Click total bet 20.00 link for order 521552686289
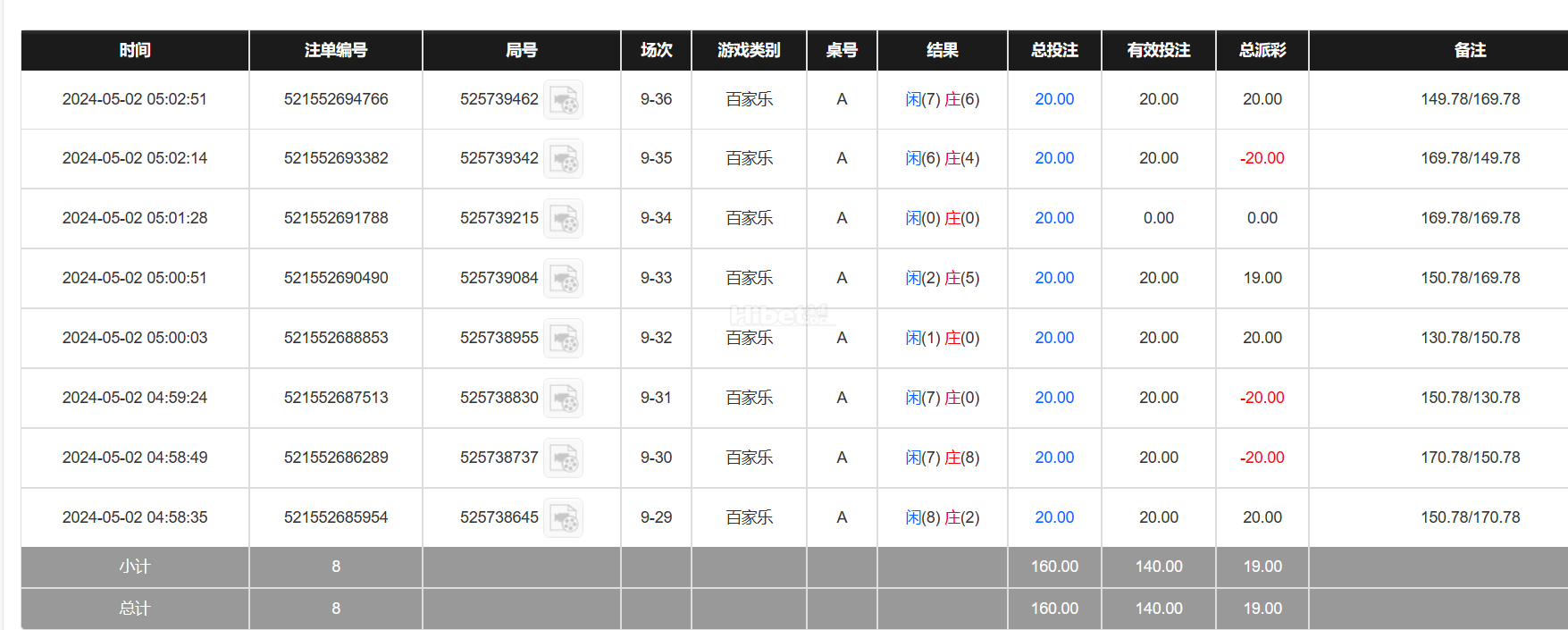 click(x=1054, y=458)
